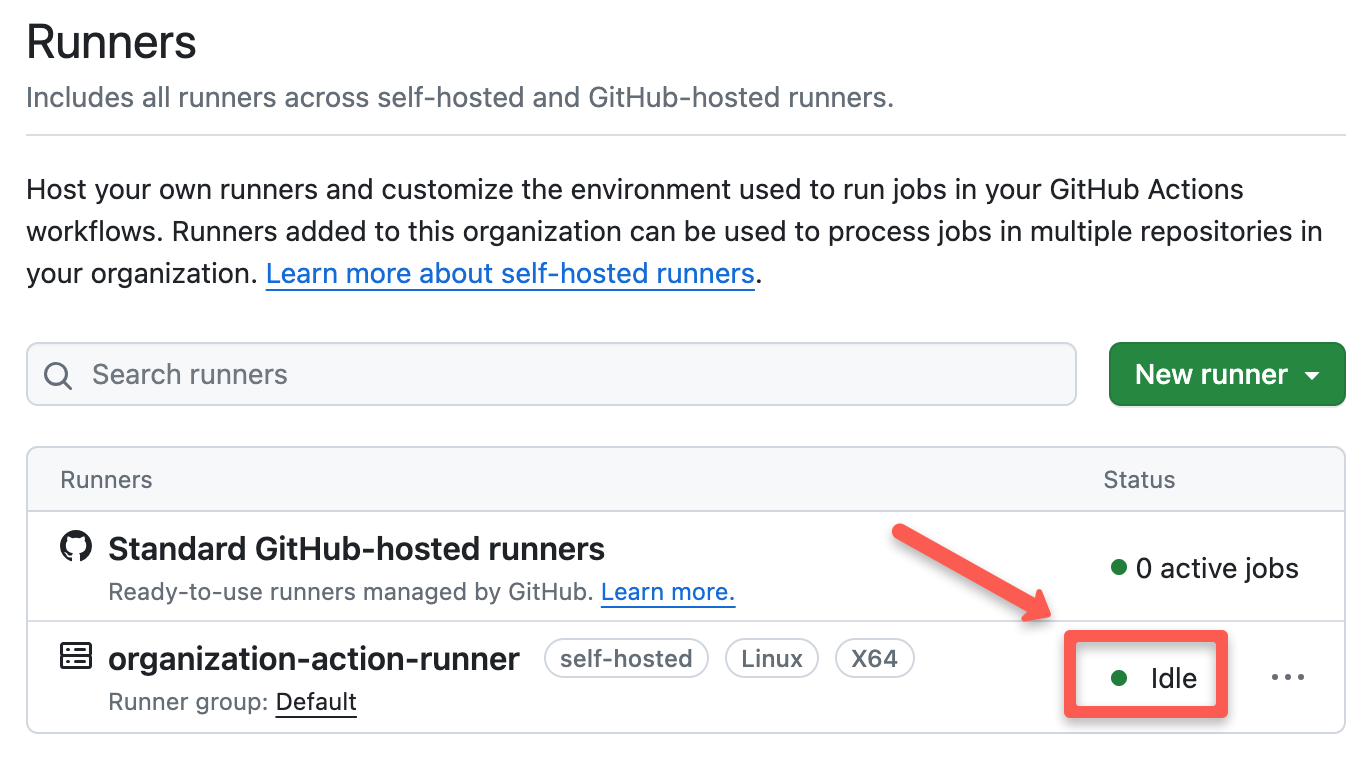Open the kebab menu for organization-action-runner

coord(1288,677)
